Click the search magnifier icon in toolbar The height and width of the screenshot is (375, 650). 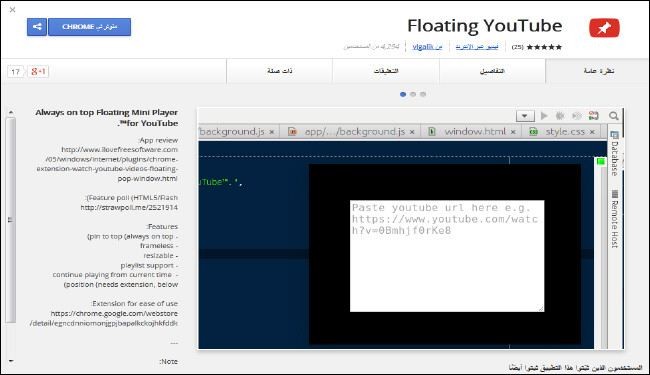[x=614, y=116]
